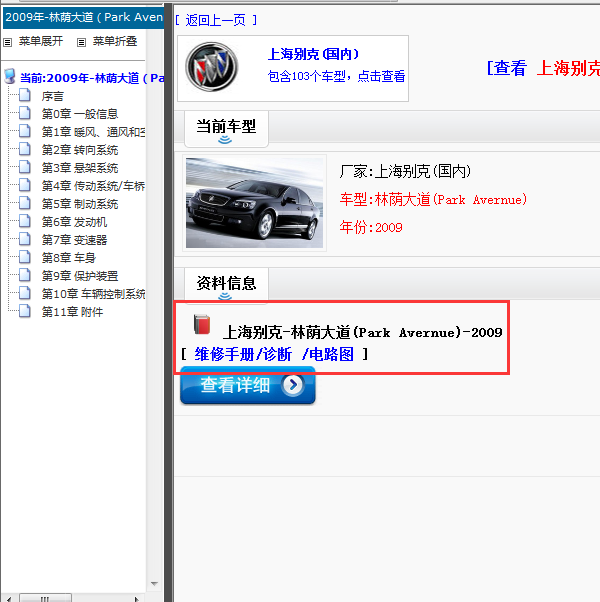Screen dimensions: 600x602
Task: Click the 菜单展开 list icon
Action: click(x=8, y=42)
